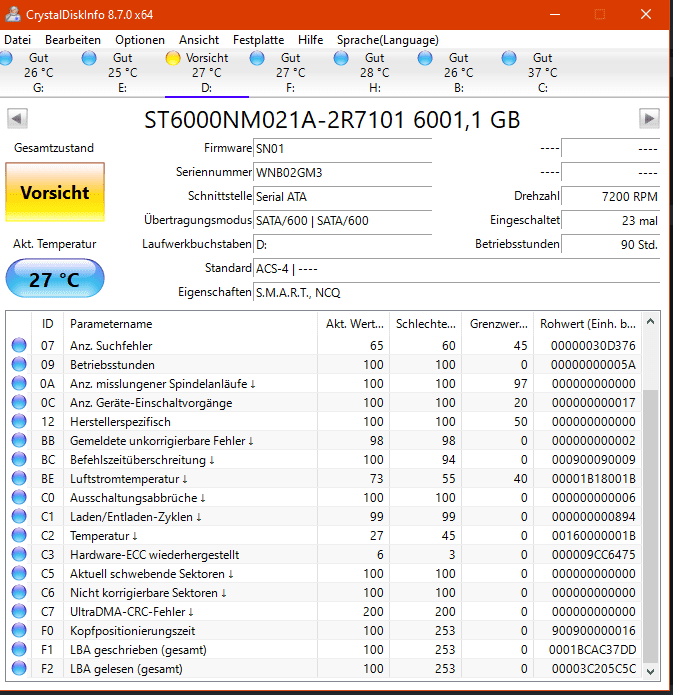
Task: Click status orb for Temperatur C2 row
Action: (x=19, y=535)
